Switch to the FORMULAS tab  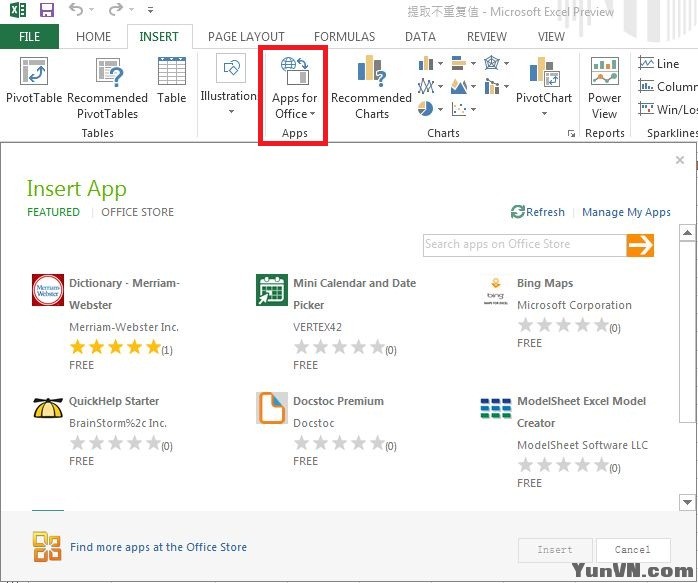[x=344, y=36]
